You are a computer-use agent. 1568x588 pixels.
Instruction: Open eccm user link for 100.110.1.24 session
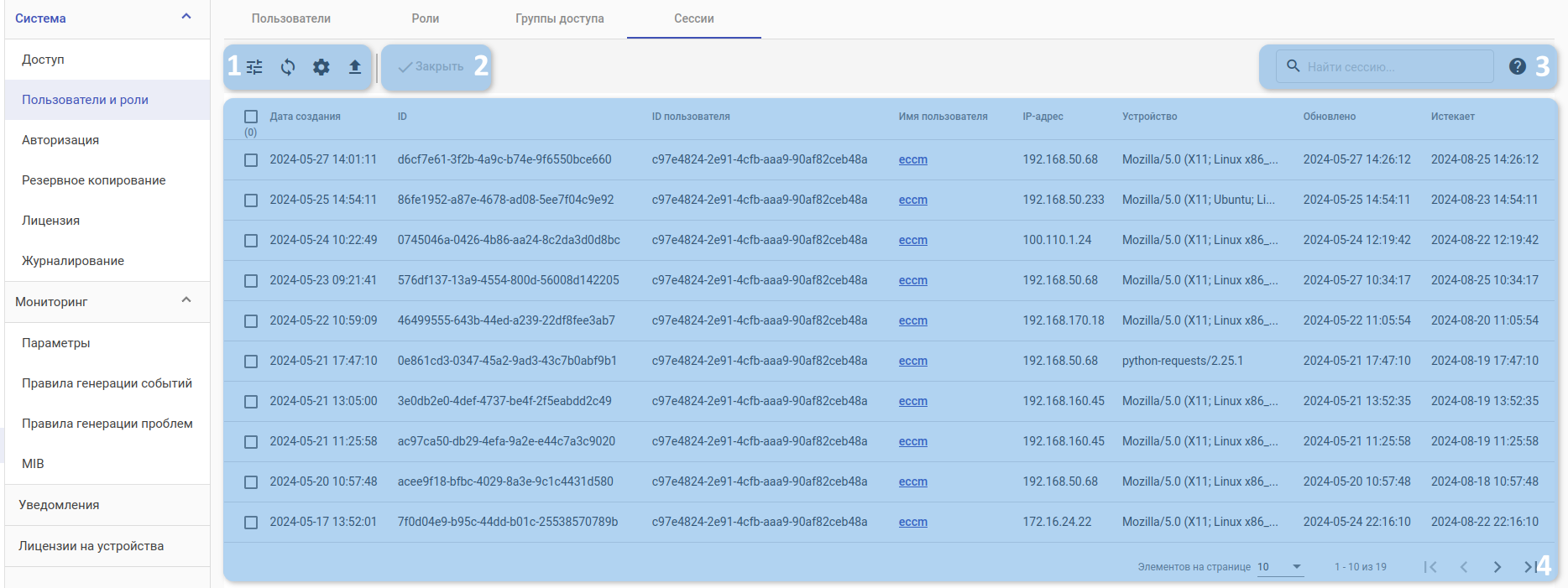(912, 240)
